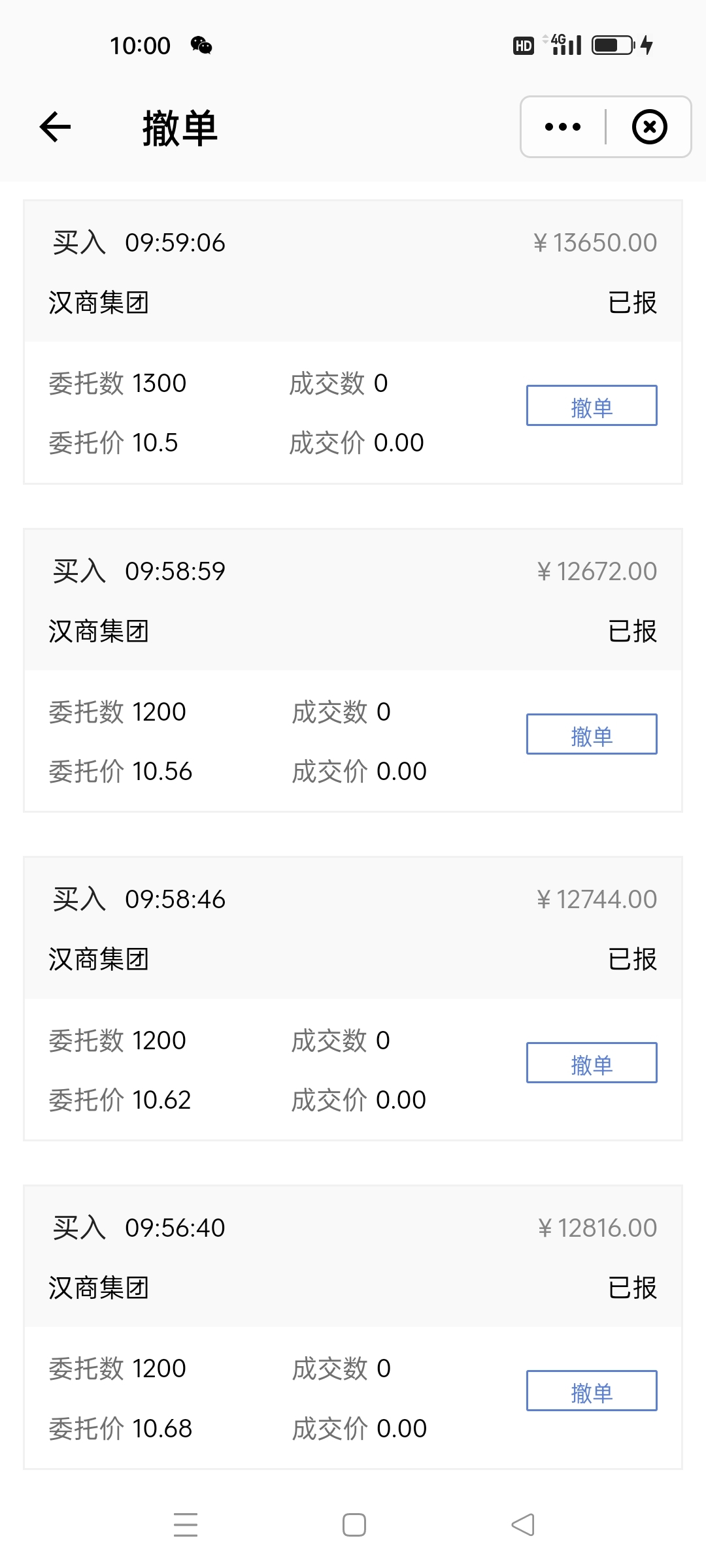Tap the status bar clock showing 10:00
Viewport: 706px width, 1568px height.
(x=140, y=46)
